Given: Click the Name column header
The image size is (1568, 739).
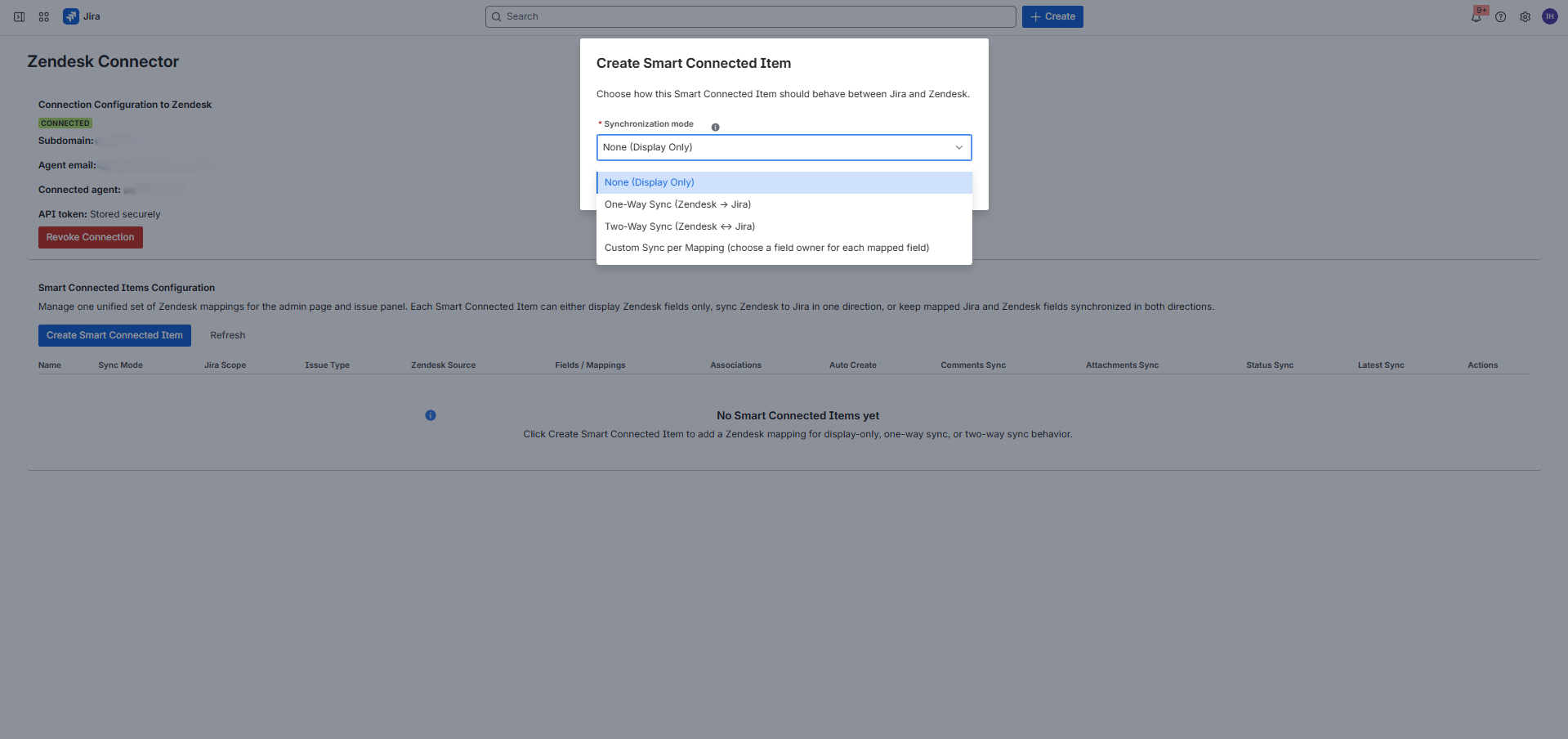Looking at the screenshot, I should point(50,365).
